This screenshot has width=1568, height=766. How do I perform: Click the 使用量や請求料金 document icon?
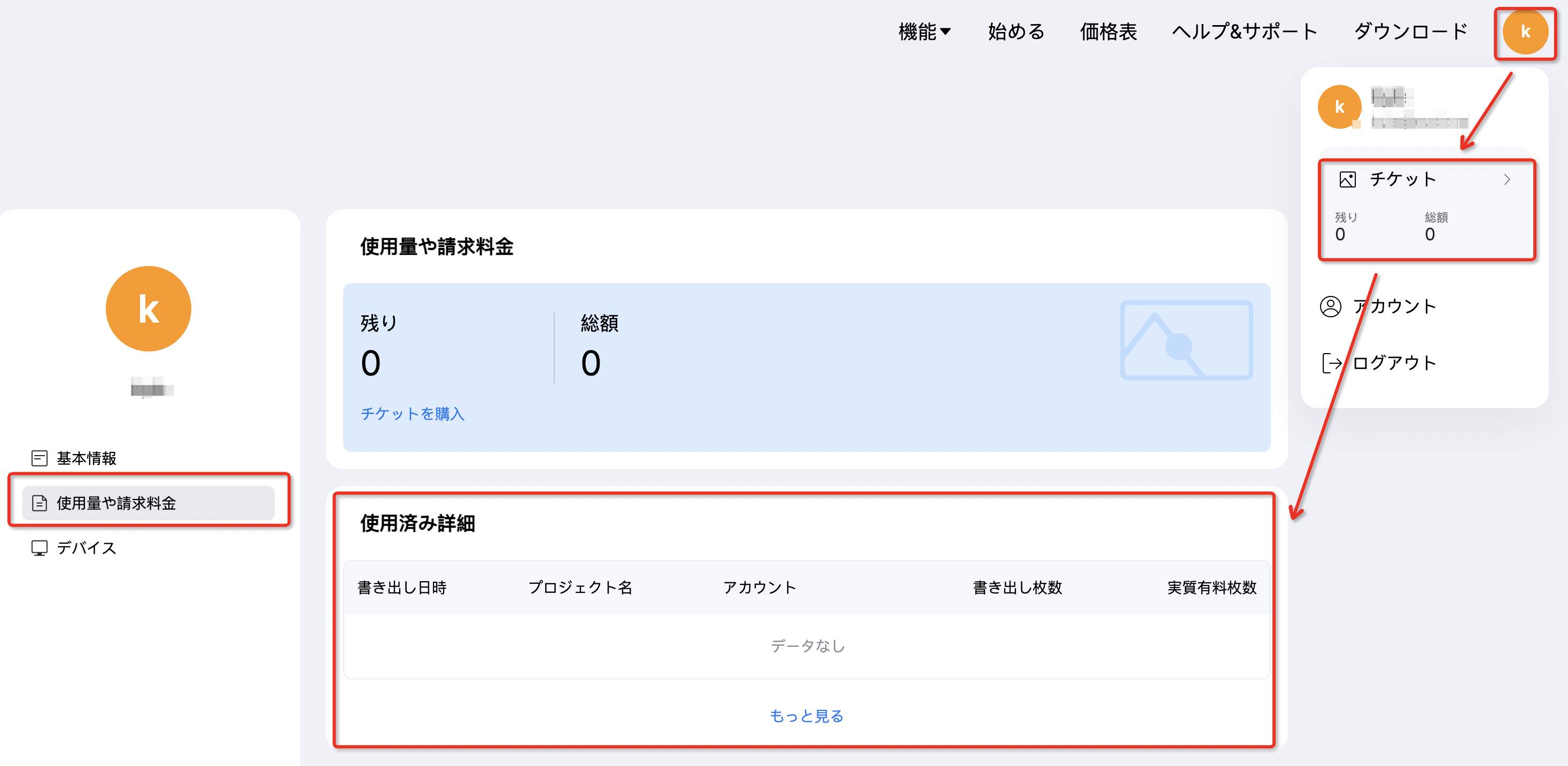pos(40,503)
